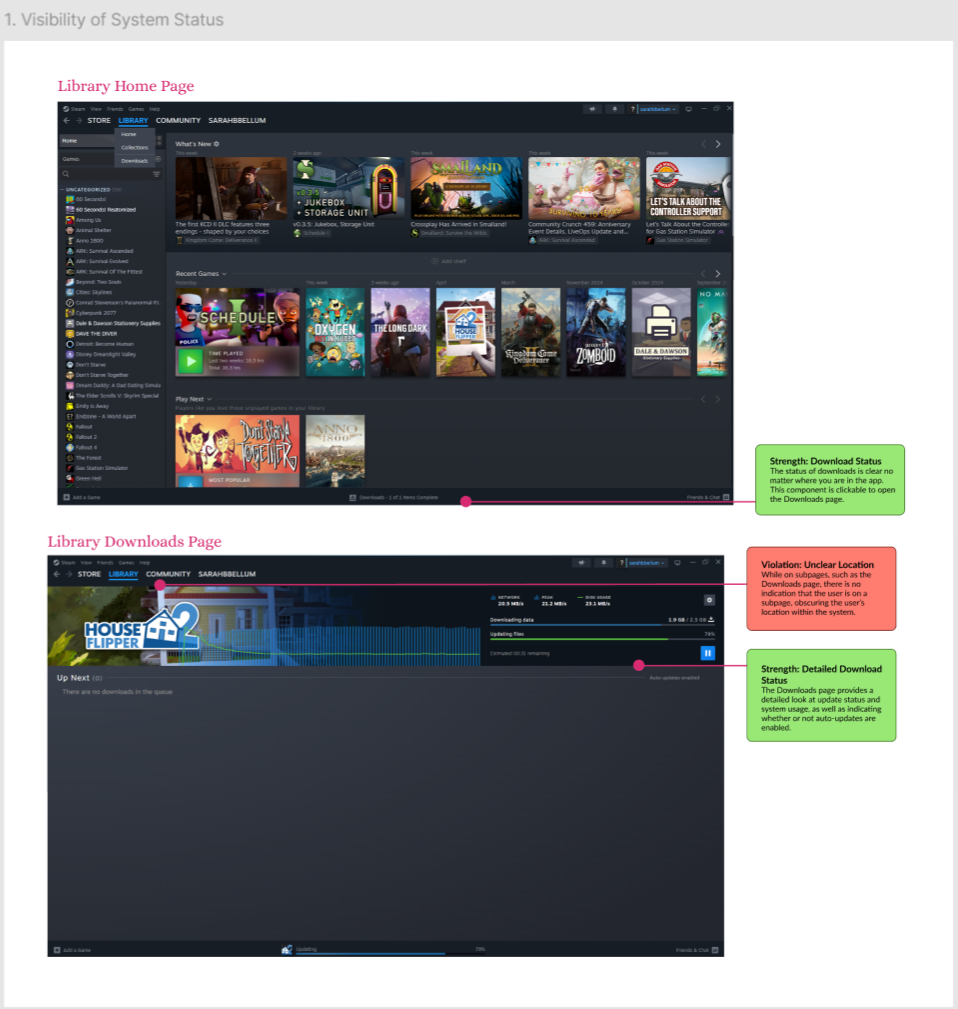This screenshot has width=958, height=1009.
Task: Enter Big Picture mode on Library Home Page
Action: 688,109
